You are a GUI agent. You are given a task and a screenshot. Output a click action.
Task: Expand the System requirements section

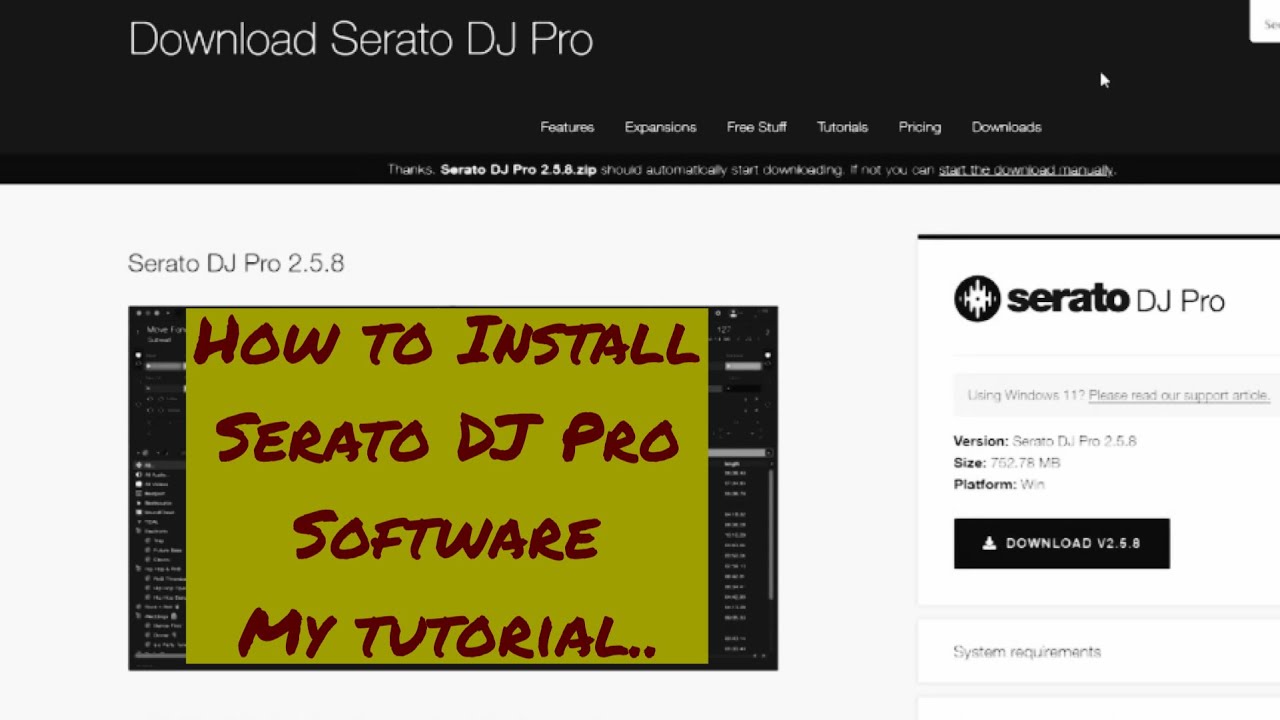point(1098,652)
